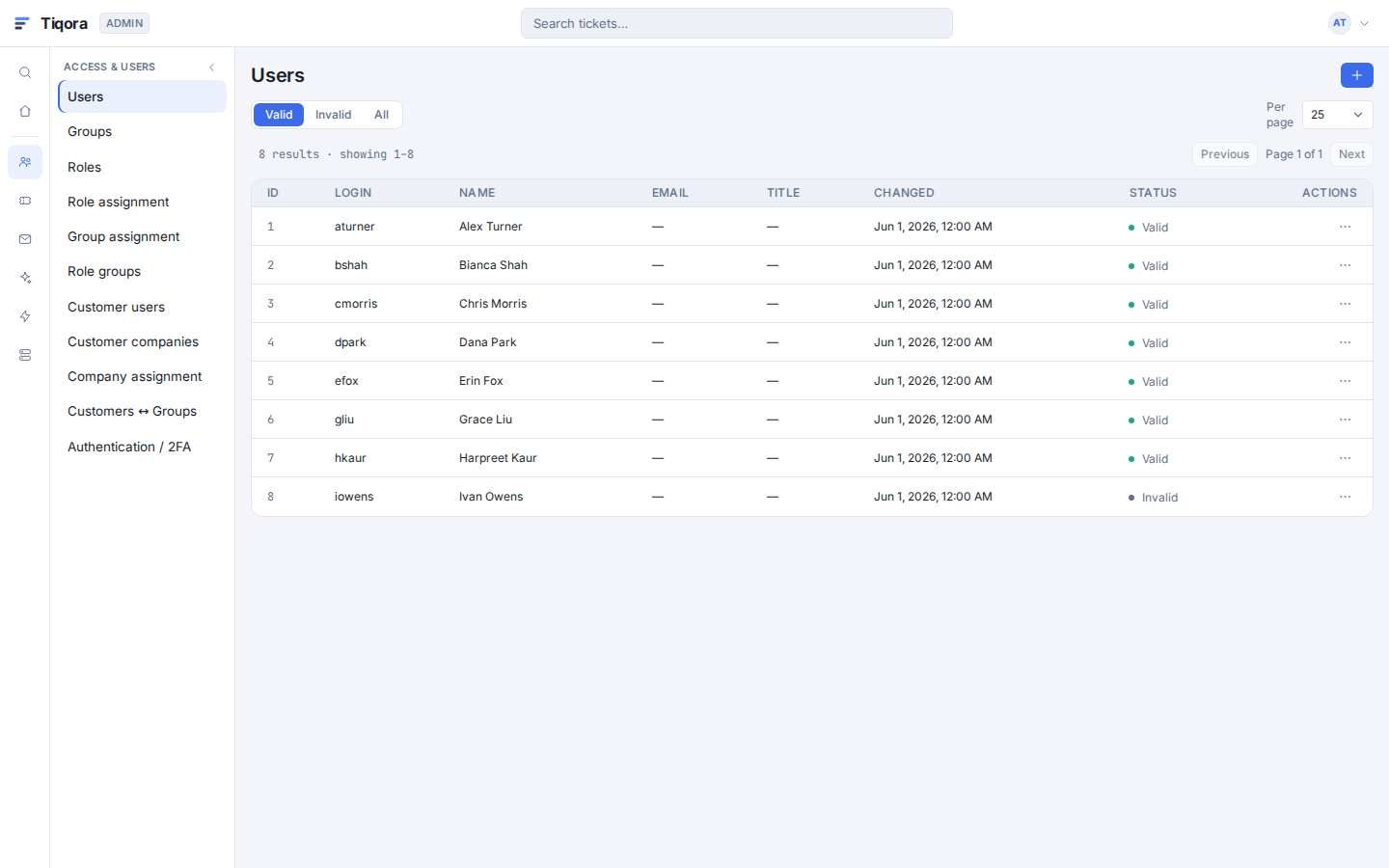Viewport: 1389px width, 868px height.
Task: Click the login aturner
Action: (355, 227)
